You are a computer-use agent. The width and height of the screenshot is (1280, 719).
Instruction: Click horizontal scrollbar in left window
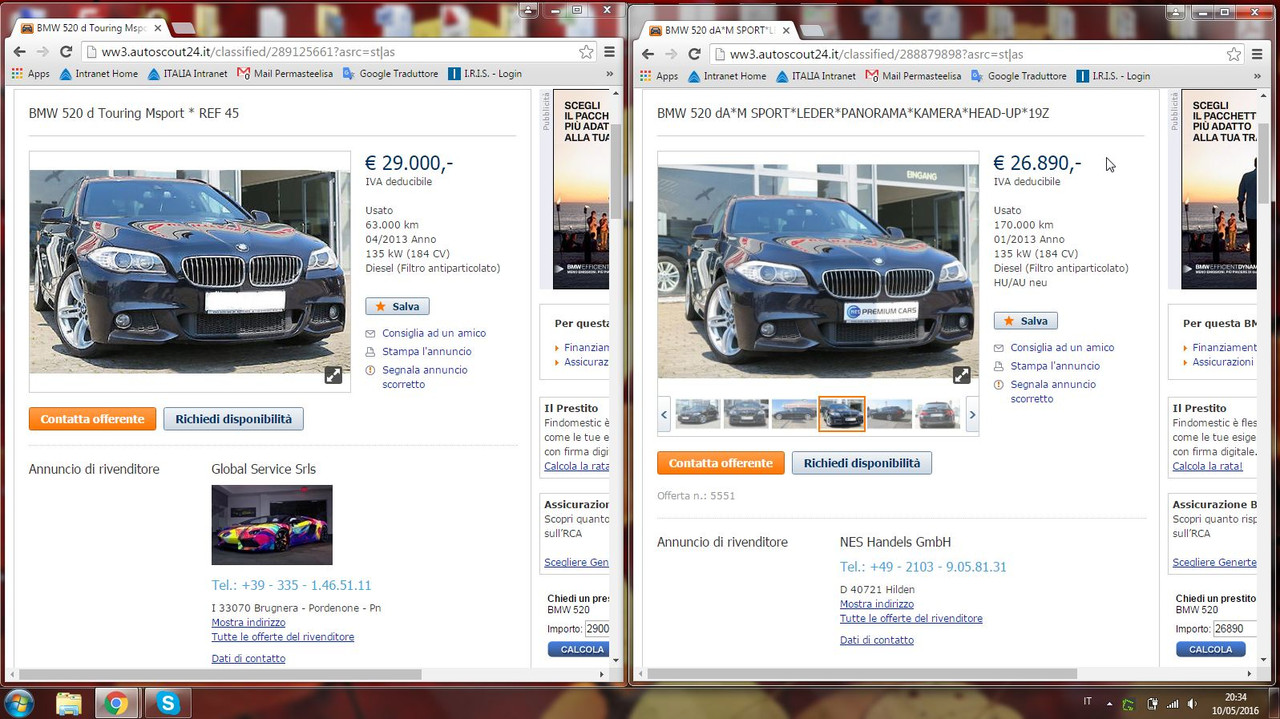tap(220, 675)
